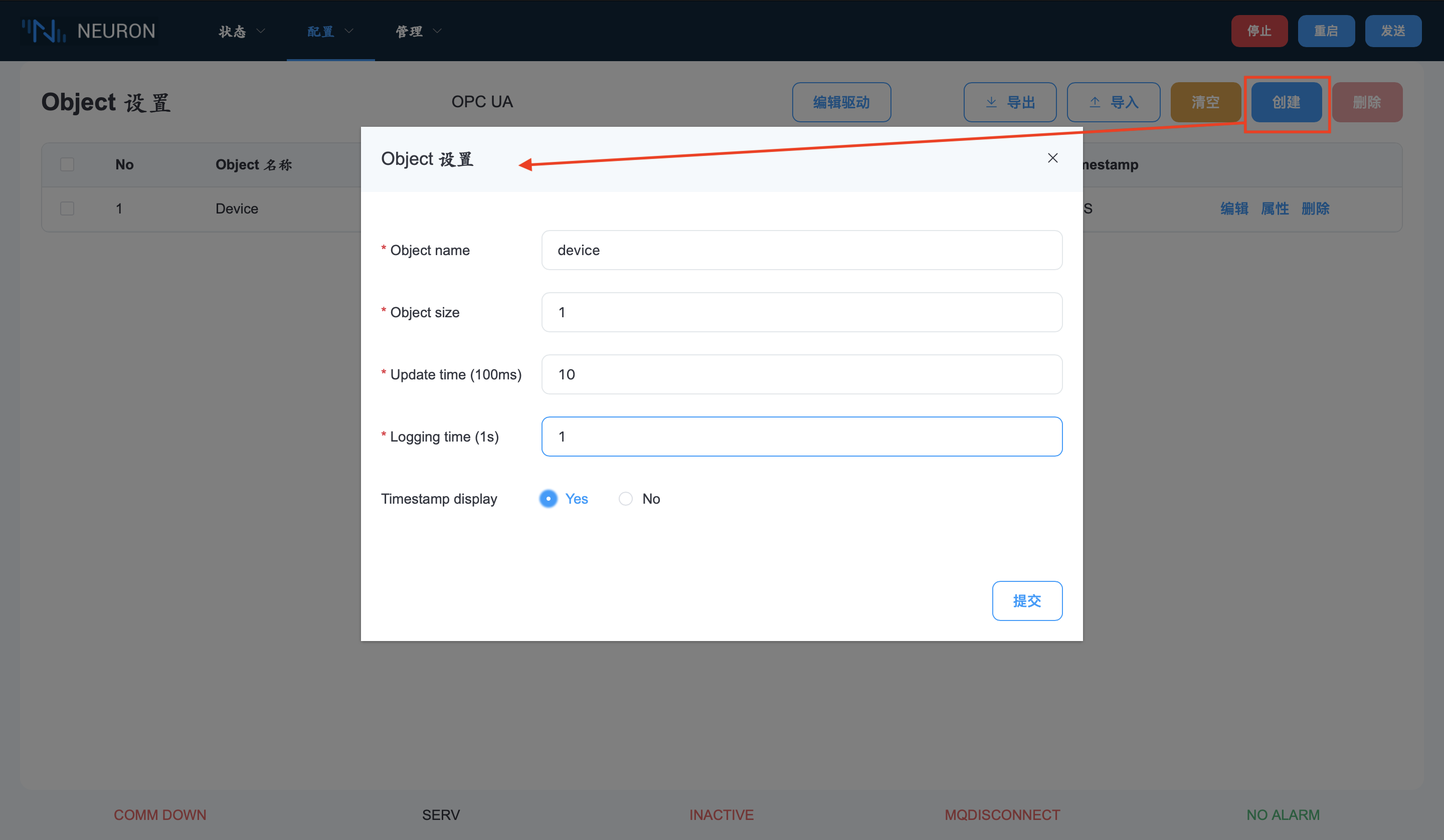Click the 发送 send button
Screen dimensions: 1444x840
point(1393,31)
